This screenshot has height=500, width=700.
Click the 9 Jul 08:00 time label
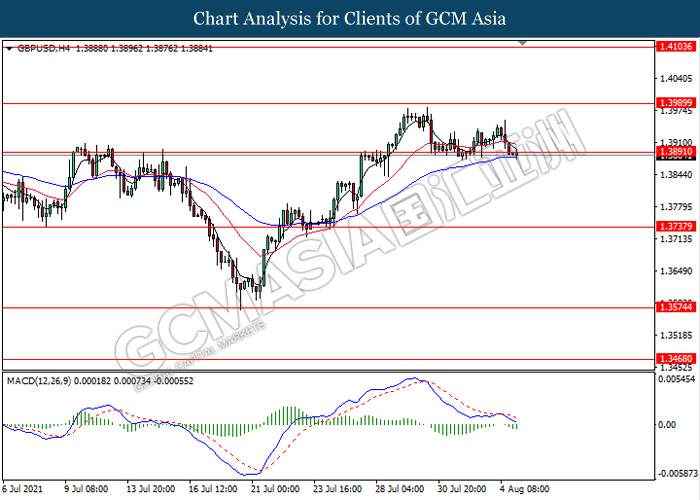click(x=86, y=489)
